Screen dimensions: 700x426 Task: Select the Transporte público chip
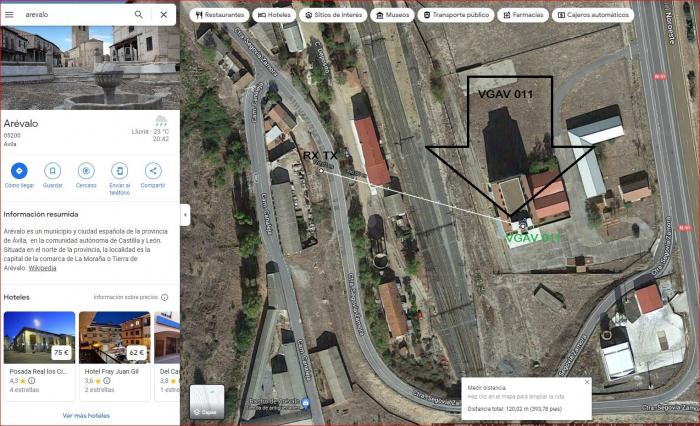click(x=456, y=15)
